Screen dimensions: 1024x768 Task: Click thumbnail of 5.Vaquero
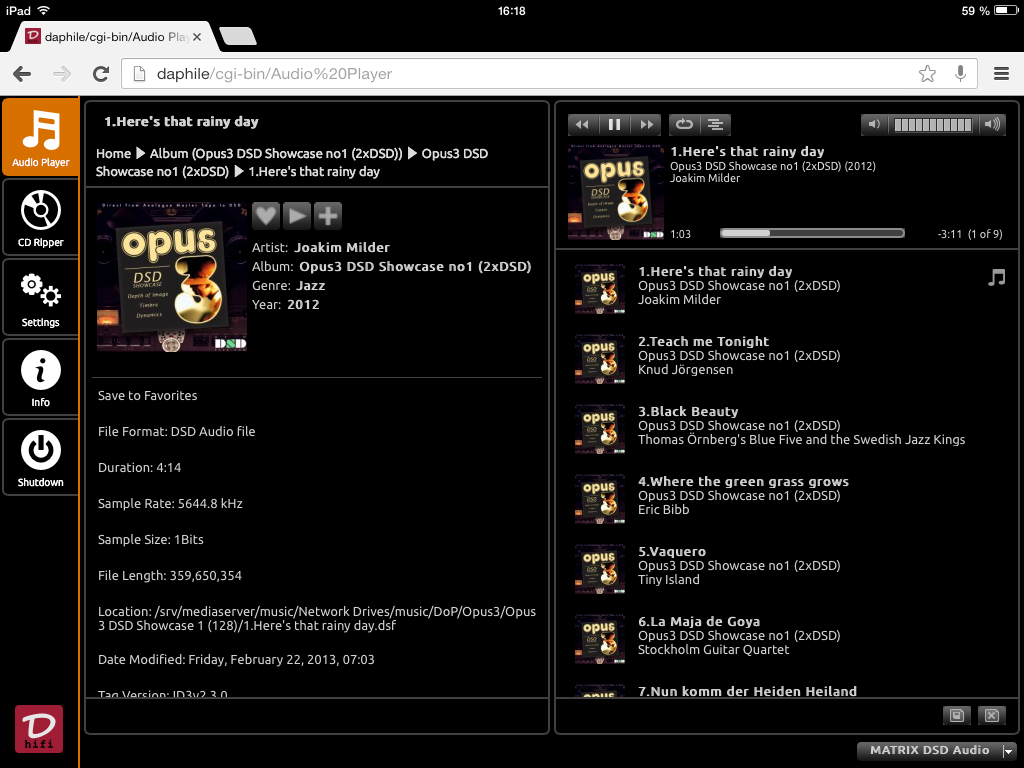point(600,568)
